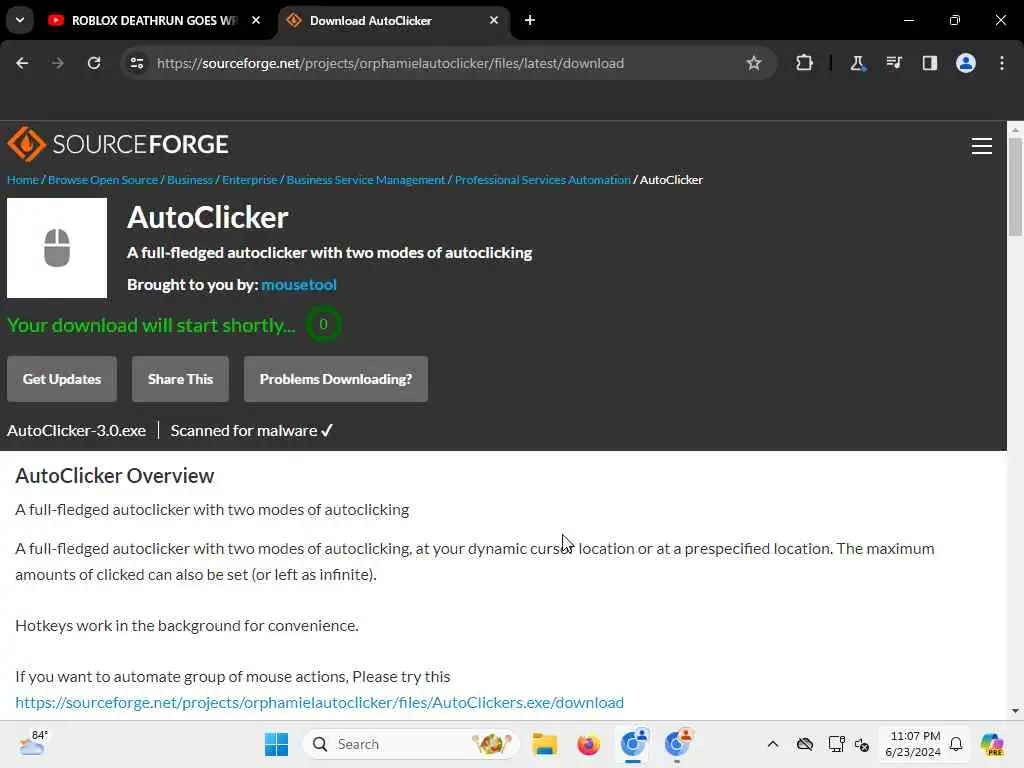Open the OneDrive cloud tray icon
Screen dimensions: 1024x768
(x=805, y=744)
